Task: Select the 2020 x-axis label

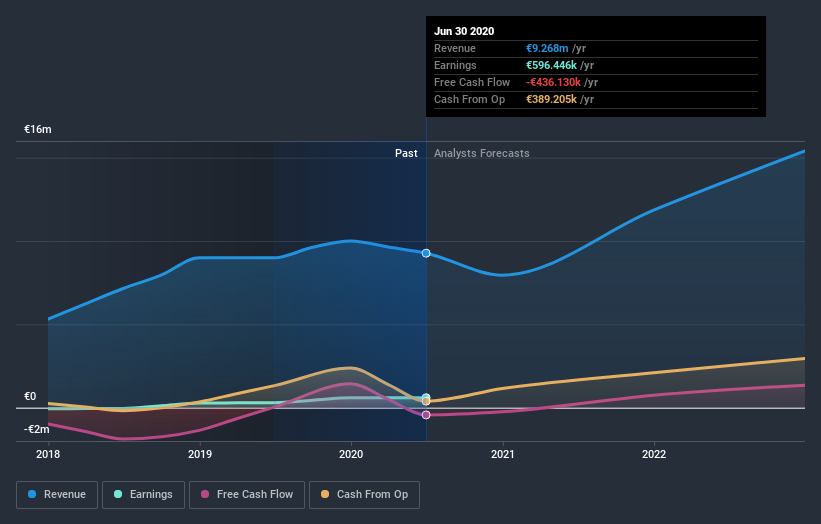Action: click(x=351, y=454)
